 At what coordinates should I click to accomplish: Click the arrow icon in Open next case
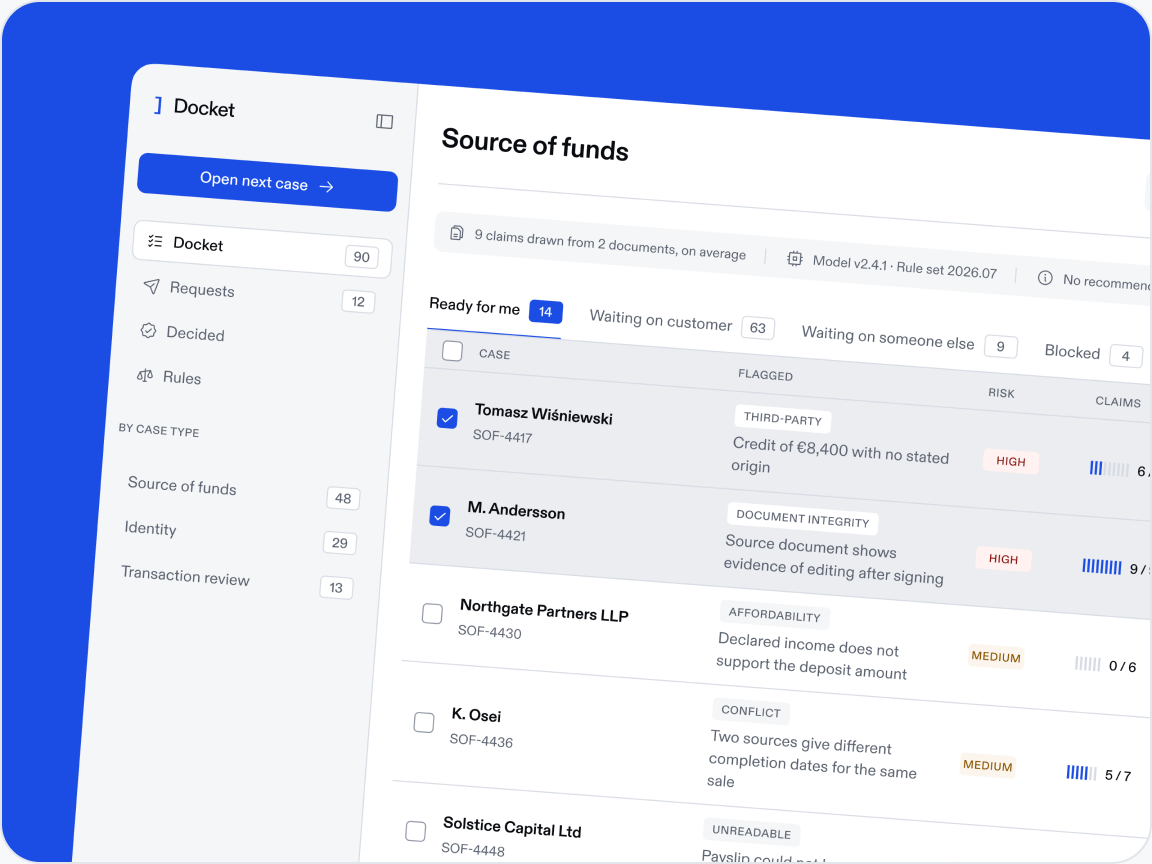click(x=327, y=187)
